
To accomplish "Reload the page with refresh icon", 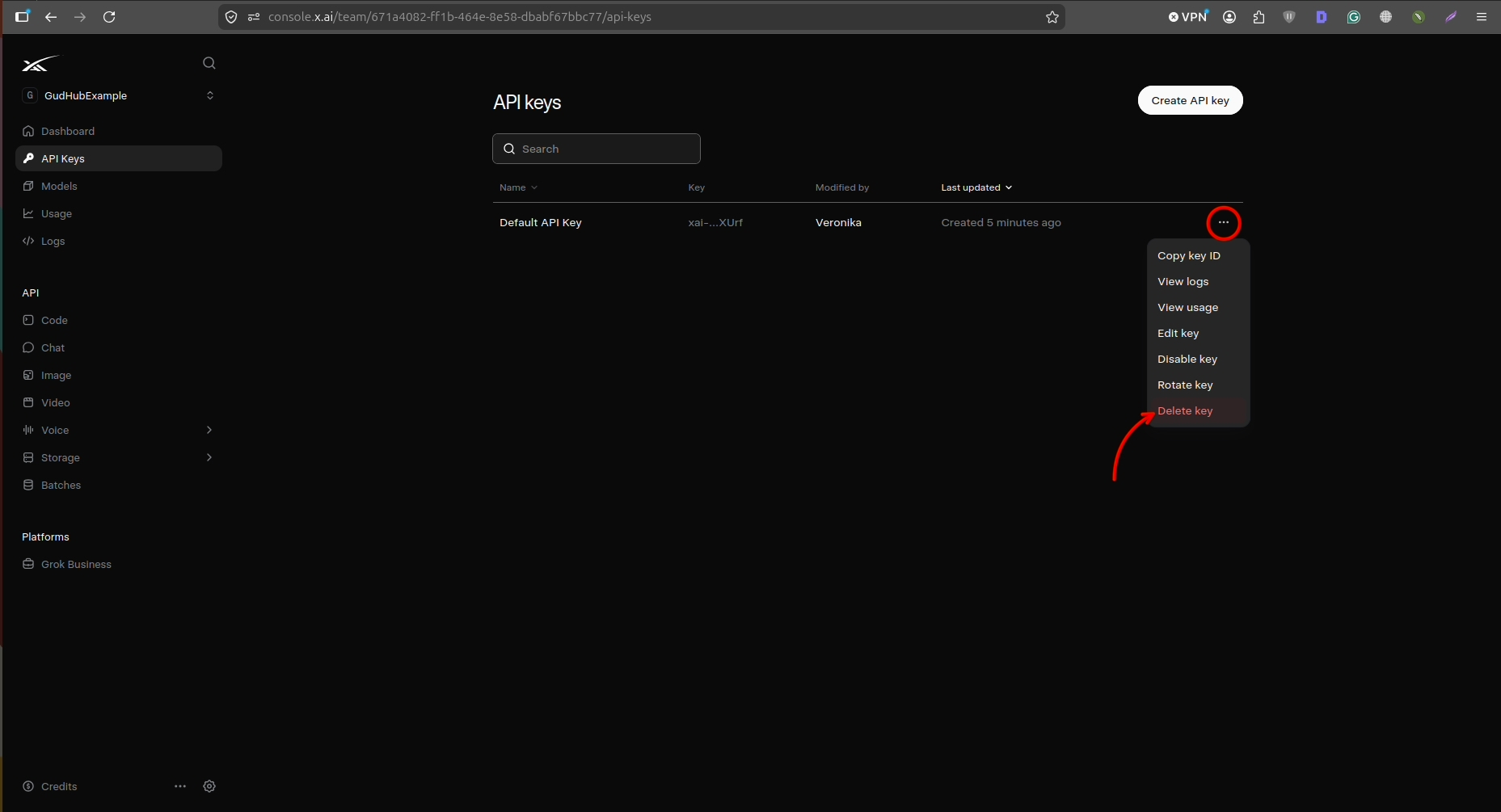I will pyautogui.click(x=109, y=16).
